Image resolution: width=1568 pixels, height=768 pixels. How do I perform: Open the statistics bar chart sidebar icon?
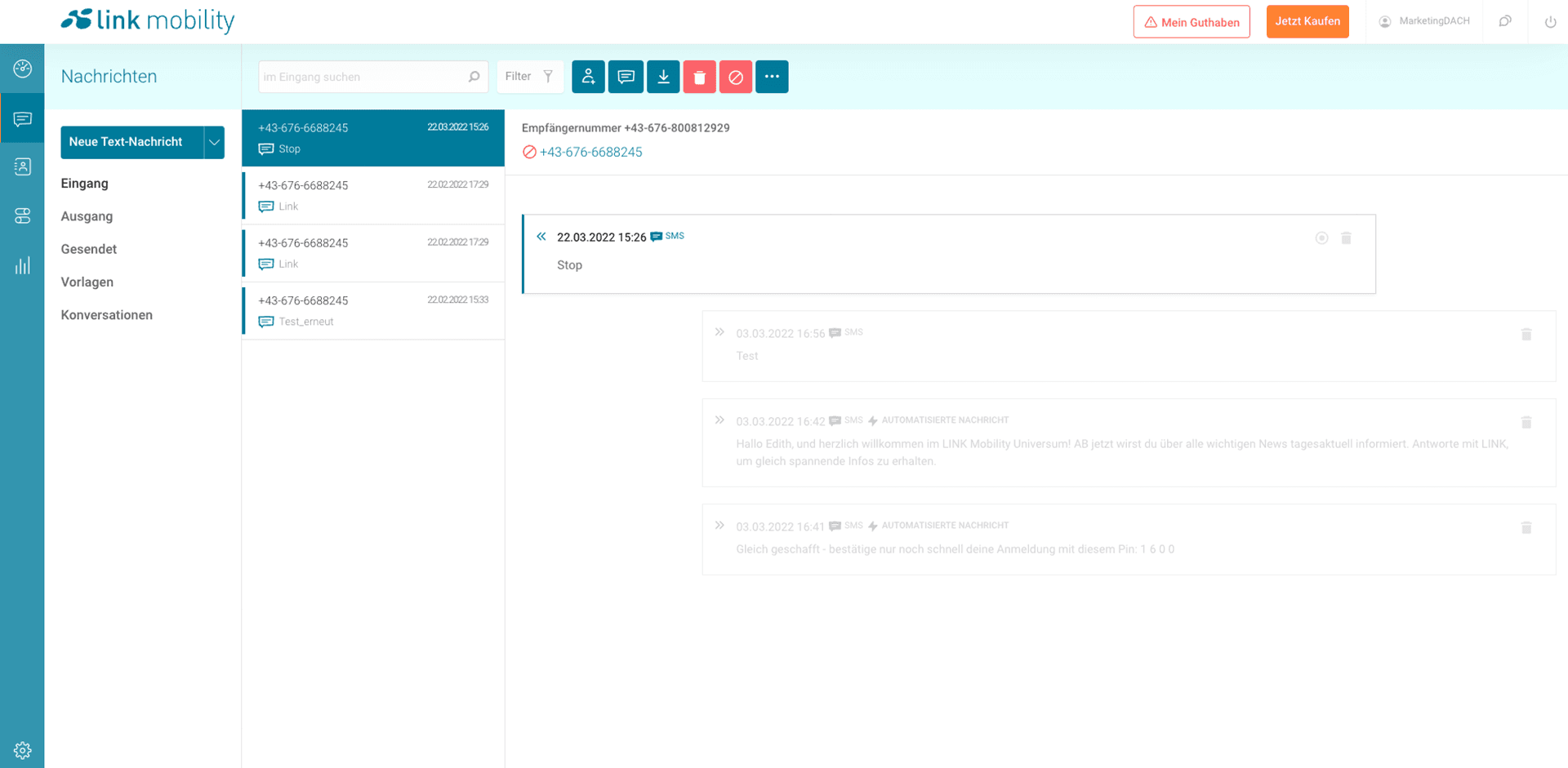23,265
